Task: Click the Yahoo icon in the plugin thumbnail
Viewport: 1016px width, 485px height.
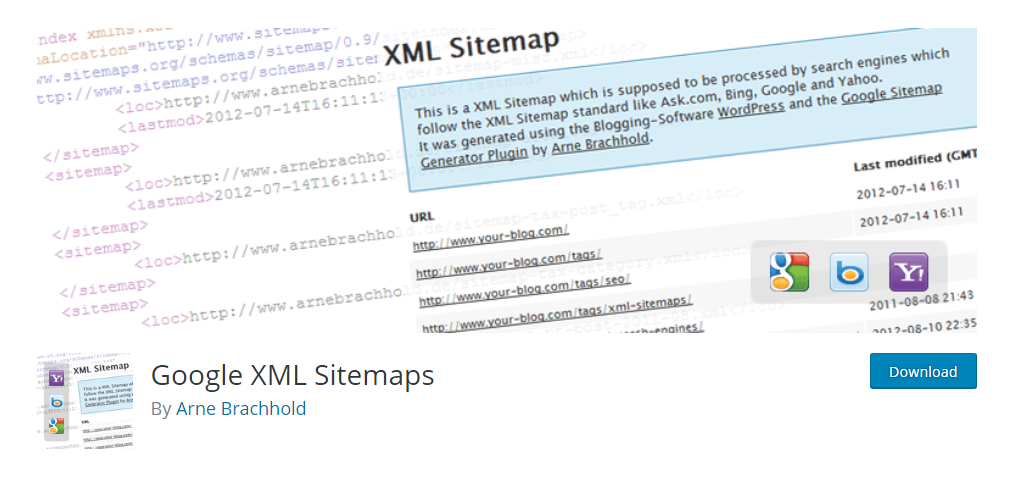Action: (57, 378)
